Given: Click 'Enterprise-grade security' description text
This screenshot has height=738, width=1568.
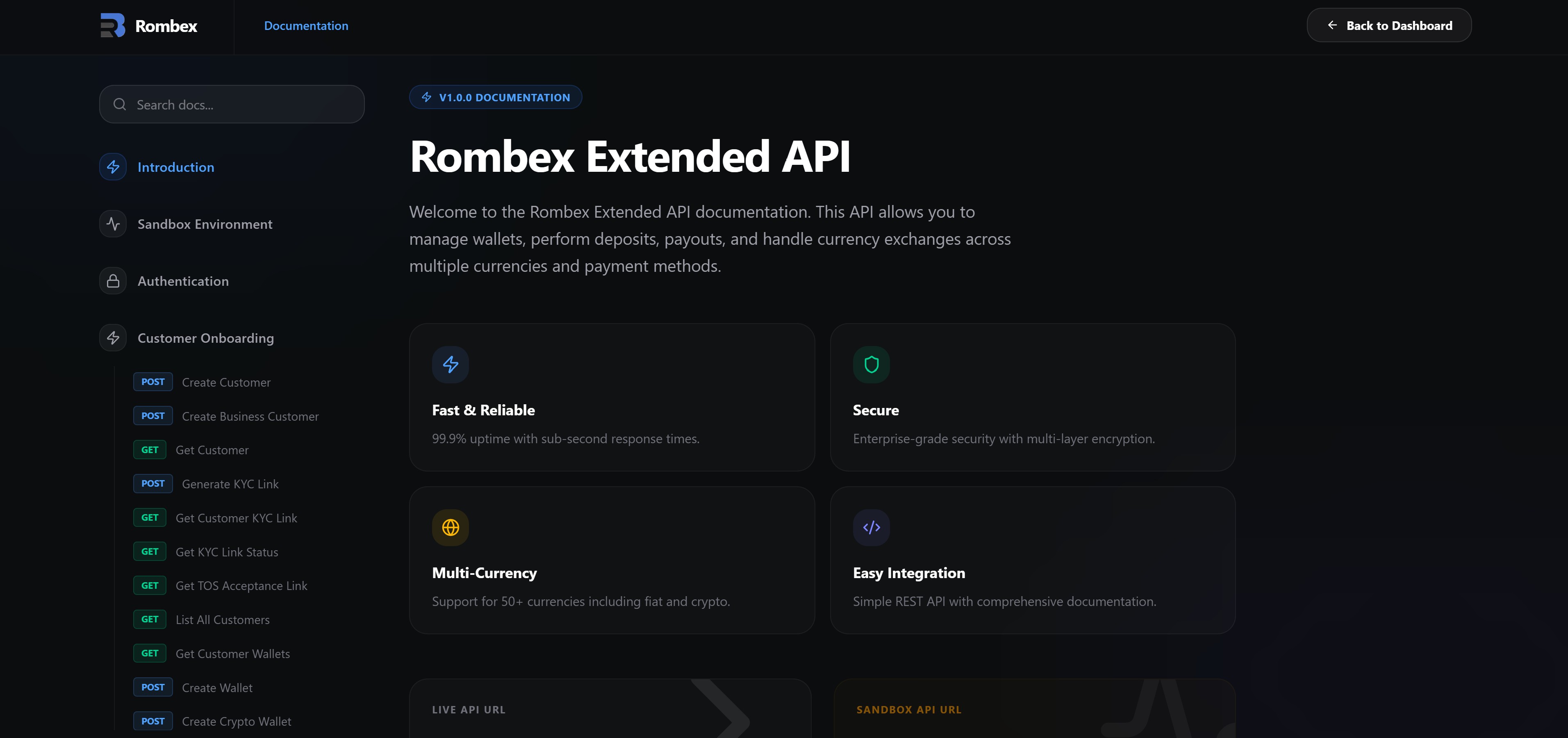Looking at the screenshot, I should pos(1004,438).
